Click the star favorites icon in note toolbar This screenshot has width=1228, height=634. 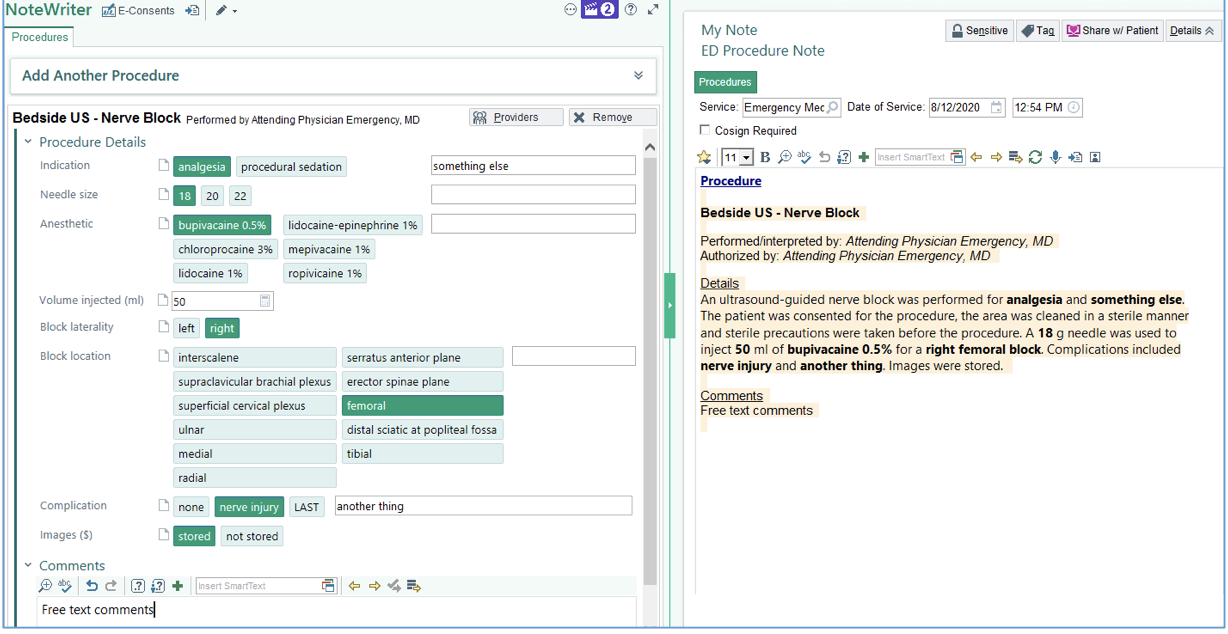704,157
